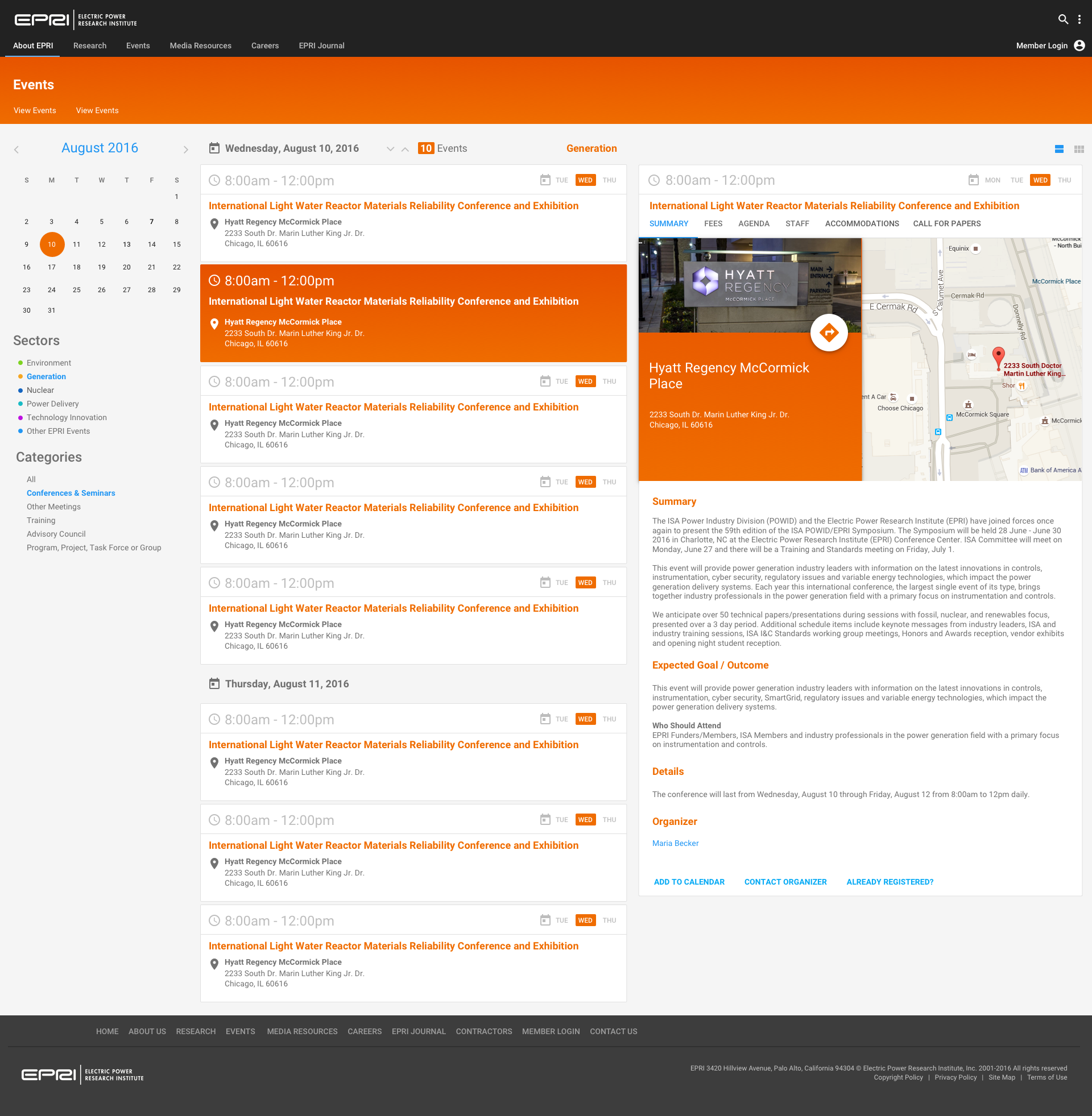
Task: Click Privacy Policy in footer
Action: 955,1077
